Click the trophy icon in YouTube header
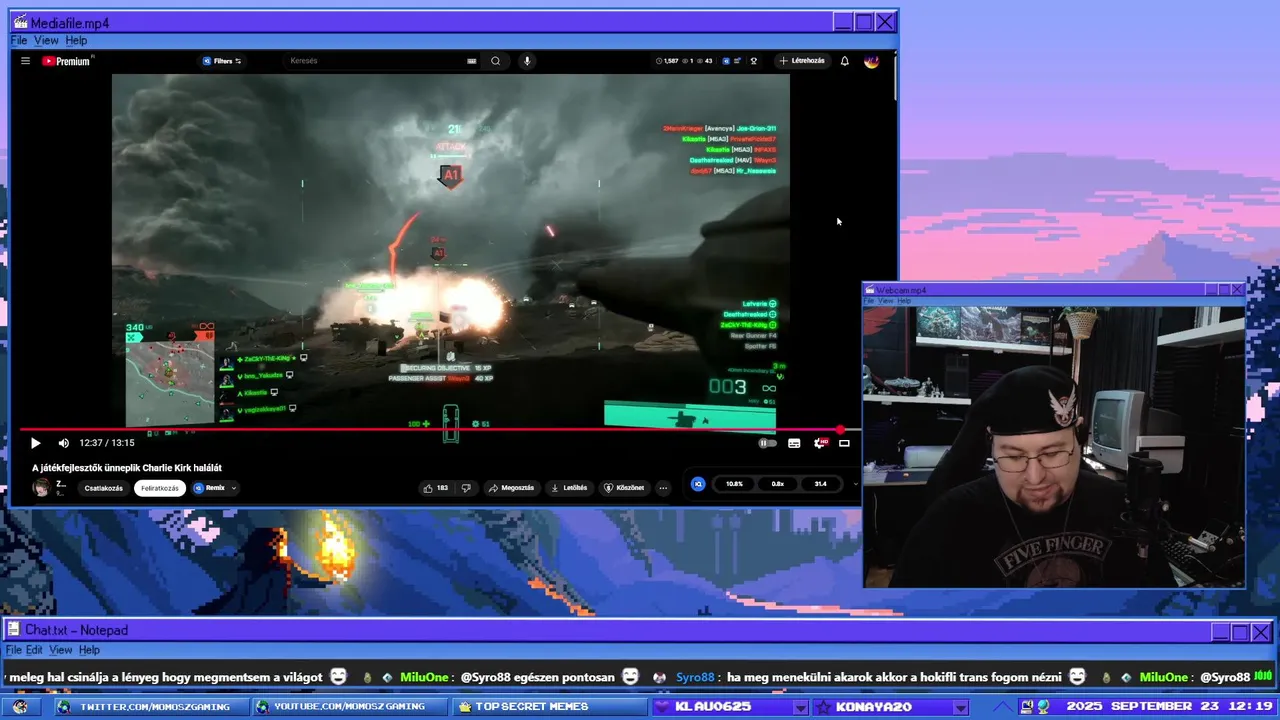This screenshot has width=1280, height=720. click(754, 61)
